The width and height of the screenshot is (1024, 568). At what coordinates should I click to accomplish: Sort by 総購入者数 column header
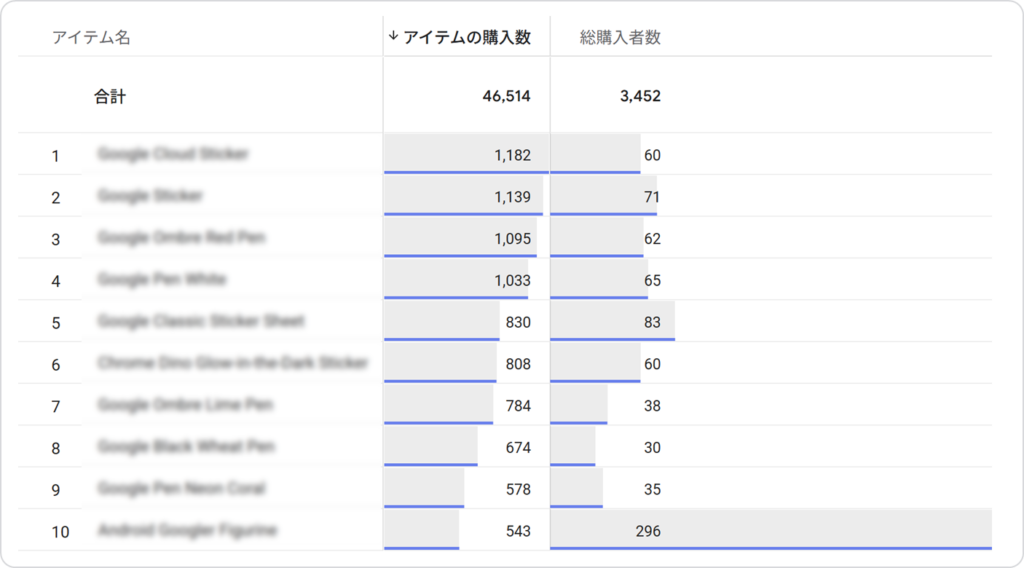tap(620, 38)
